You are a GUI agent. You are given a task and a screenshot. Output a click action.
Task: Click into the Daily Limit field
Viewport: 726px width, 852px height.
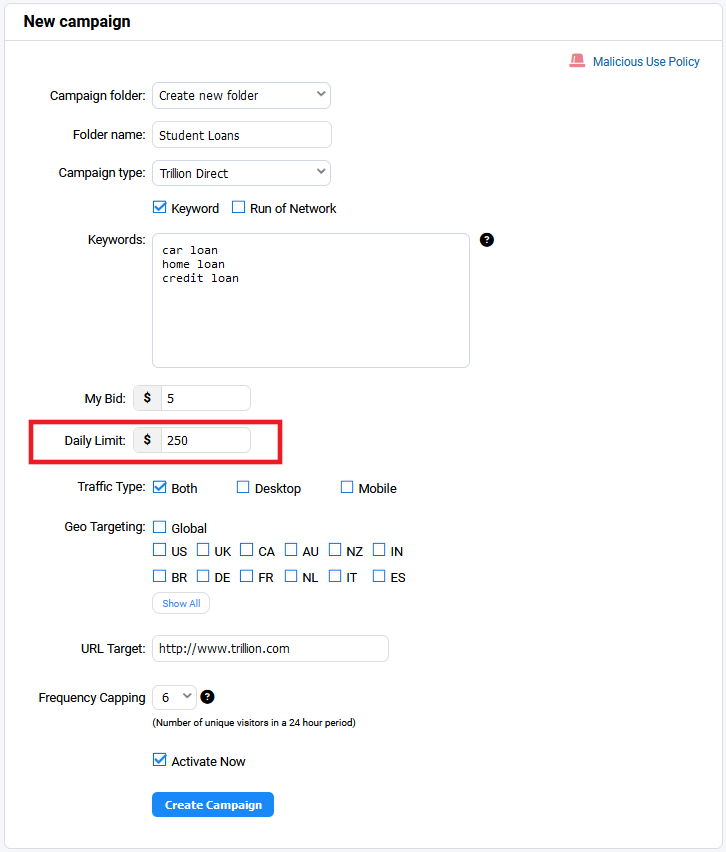click(205, 440)
